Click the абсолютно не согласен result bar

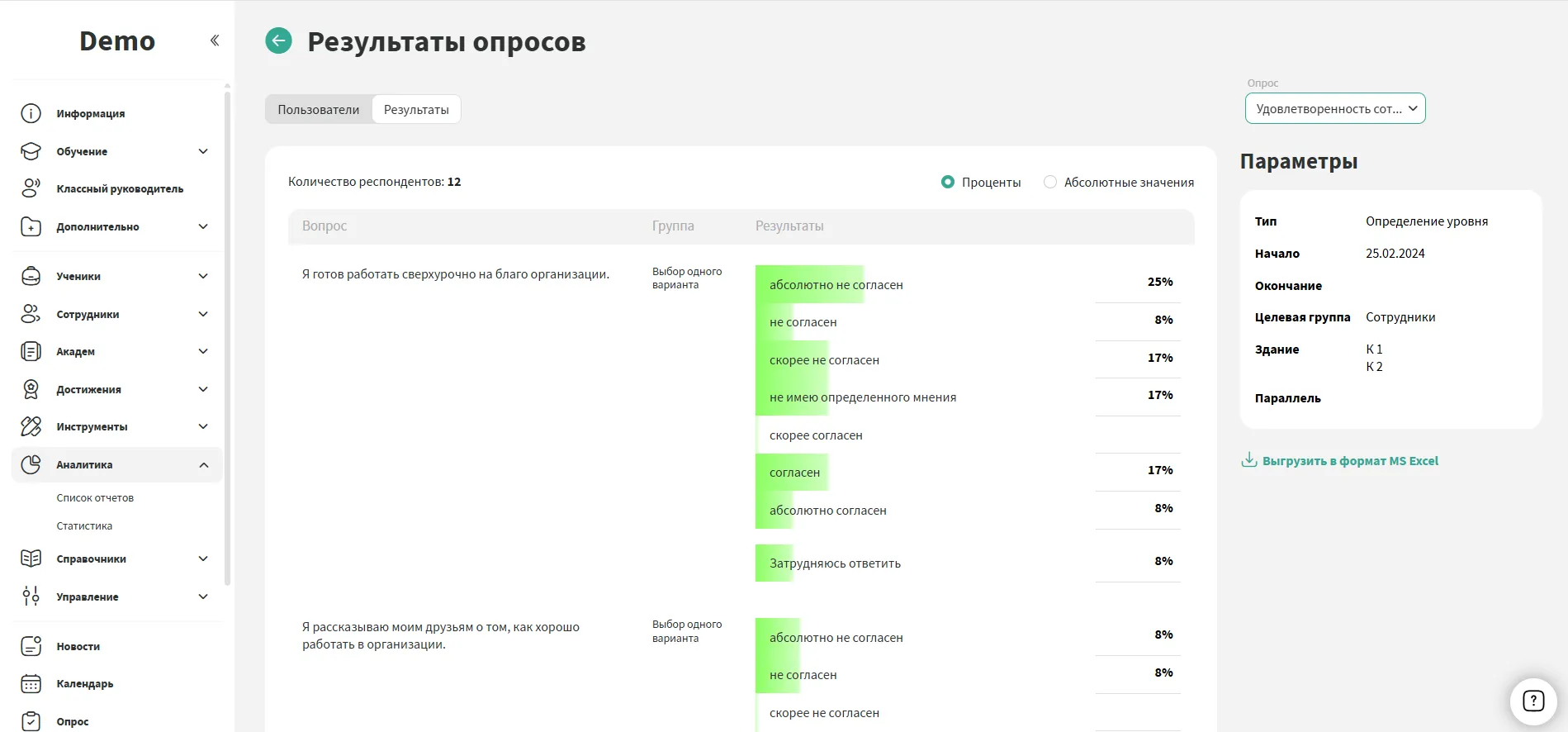[x=809, y=284]
